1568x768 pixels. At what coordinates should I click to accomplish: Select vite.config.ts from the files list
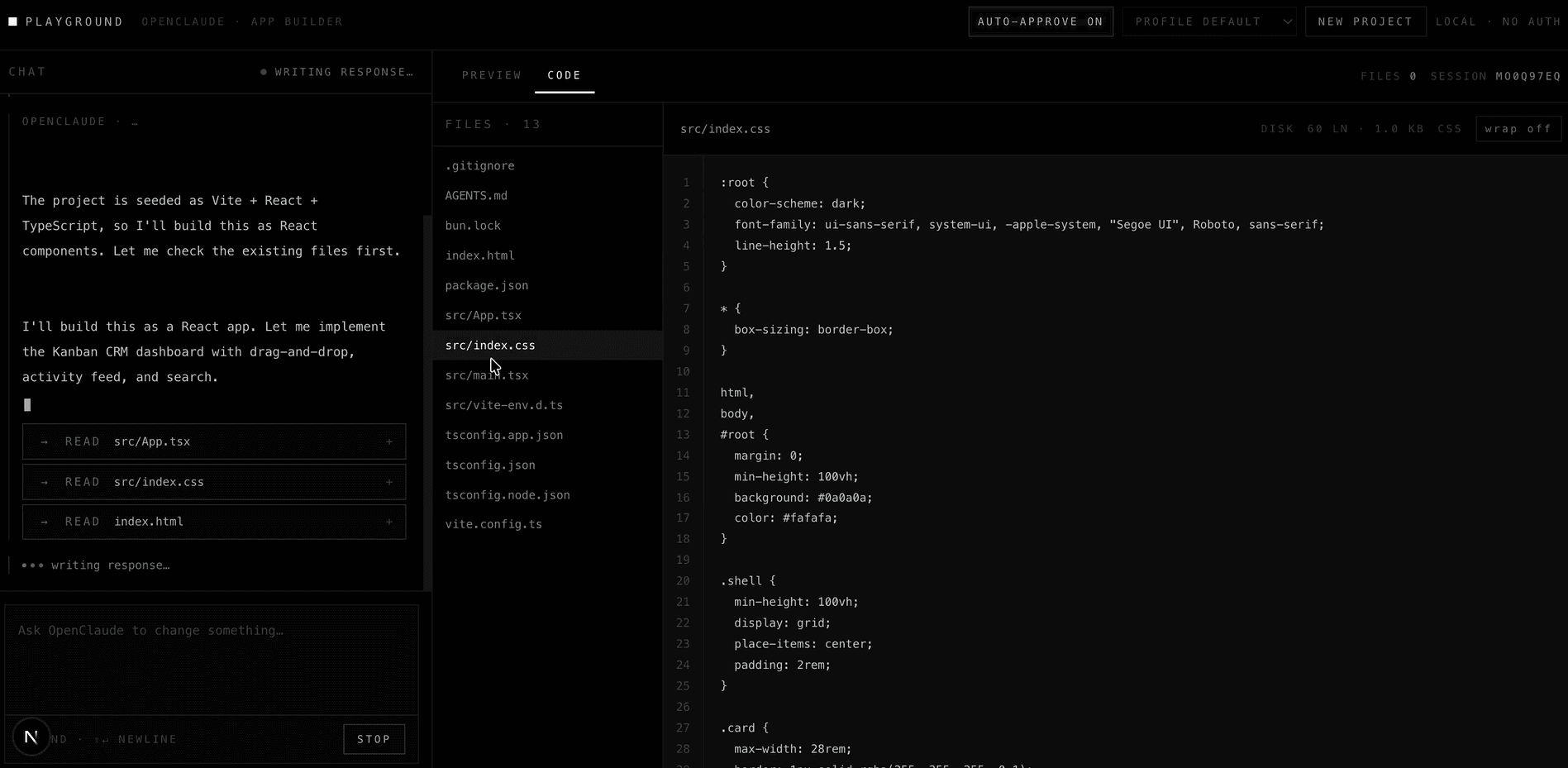pyautogui.click(x=493, y=525)
